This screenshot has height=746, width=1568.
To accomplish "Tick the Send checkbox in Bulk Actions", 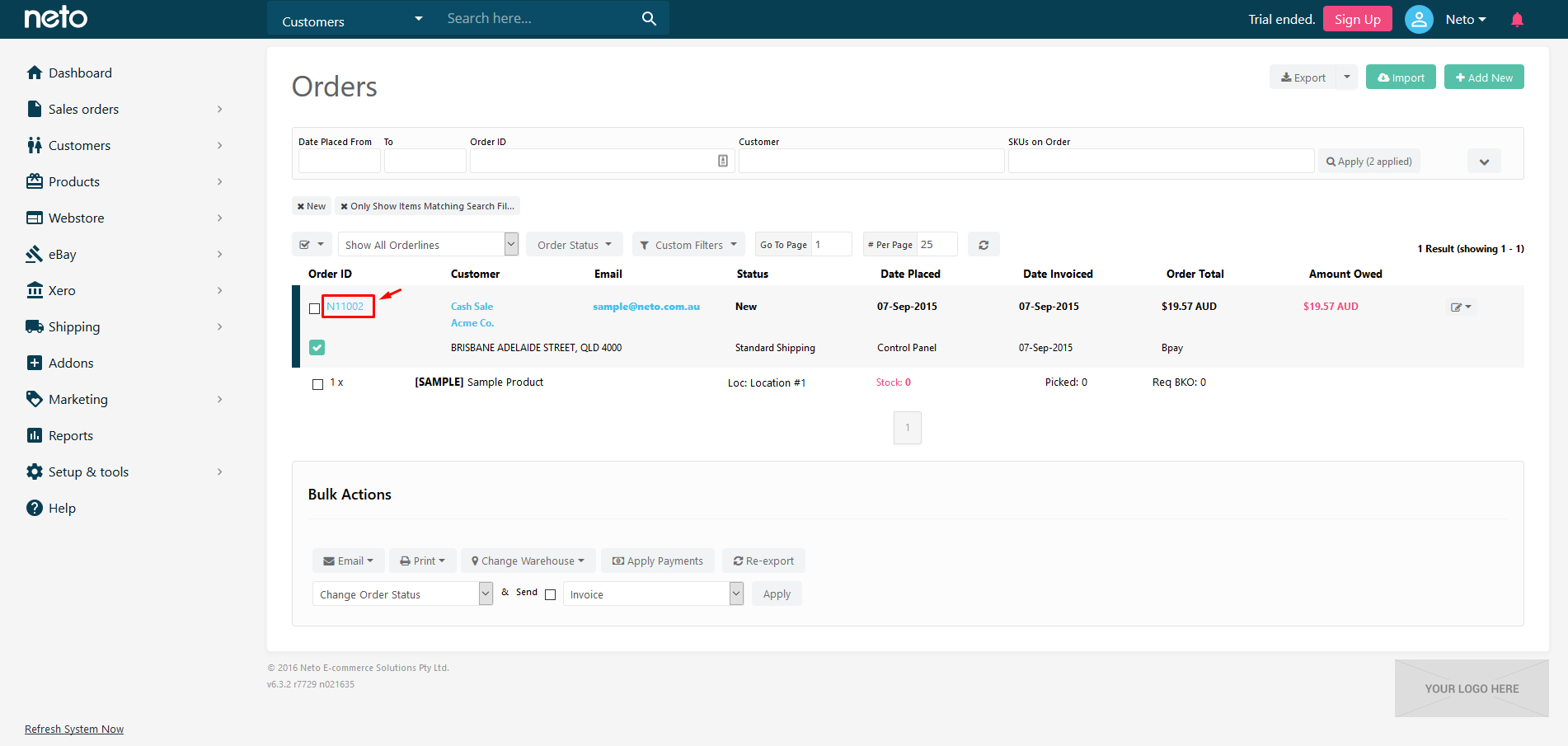I will 551,594.
